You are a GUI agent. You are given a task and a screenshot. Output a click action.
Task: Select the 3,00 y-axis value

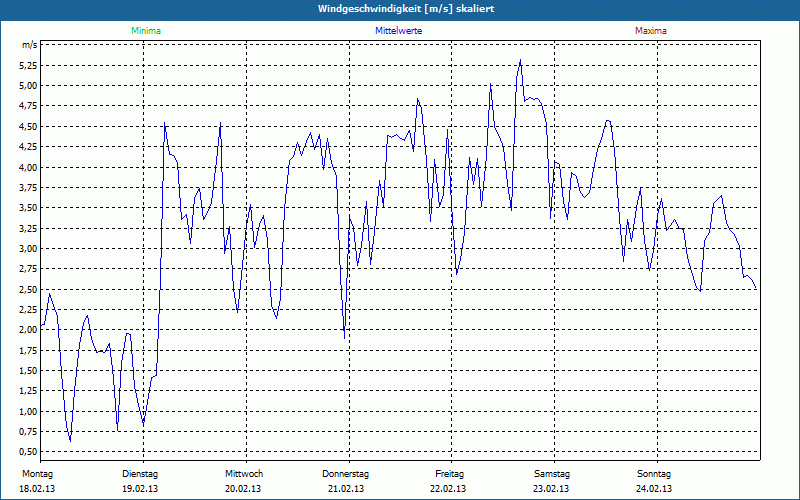(29, 248)
